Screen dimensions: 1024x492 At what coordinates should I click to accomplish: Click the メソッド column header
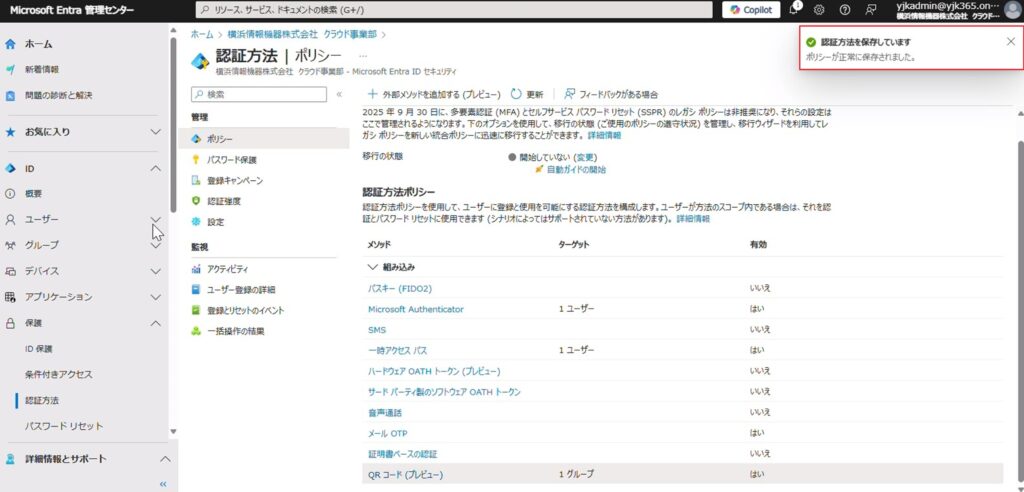(379, 244)
